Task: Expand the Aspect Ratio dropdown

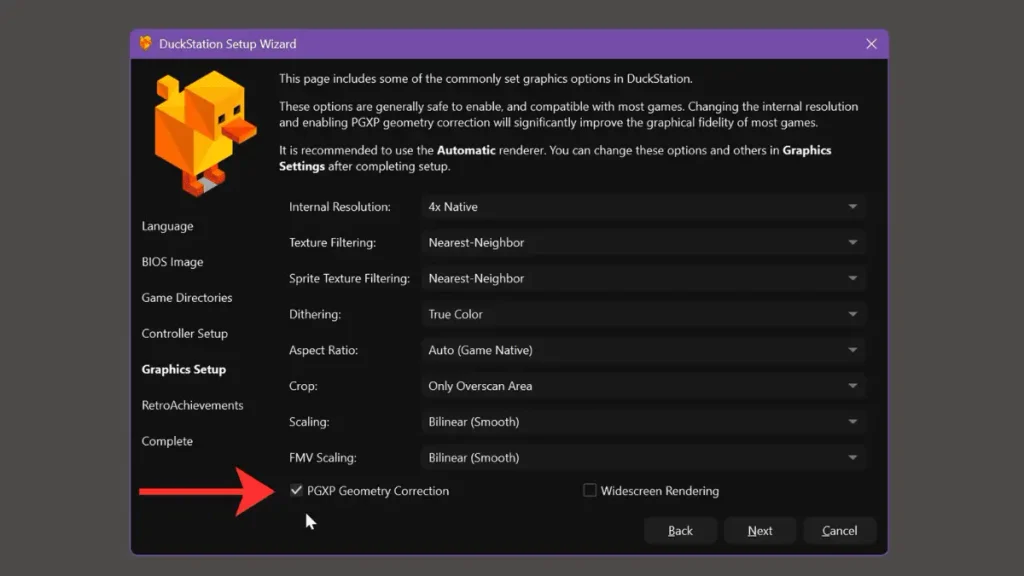Action: pos(643,350)
